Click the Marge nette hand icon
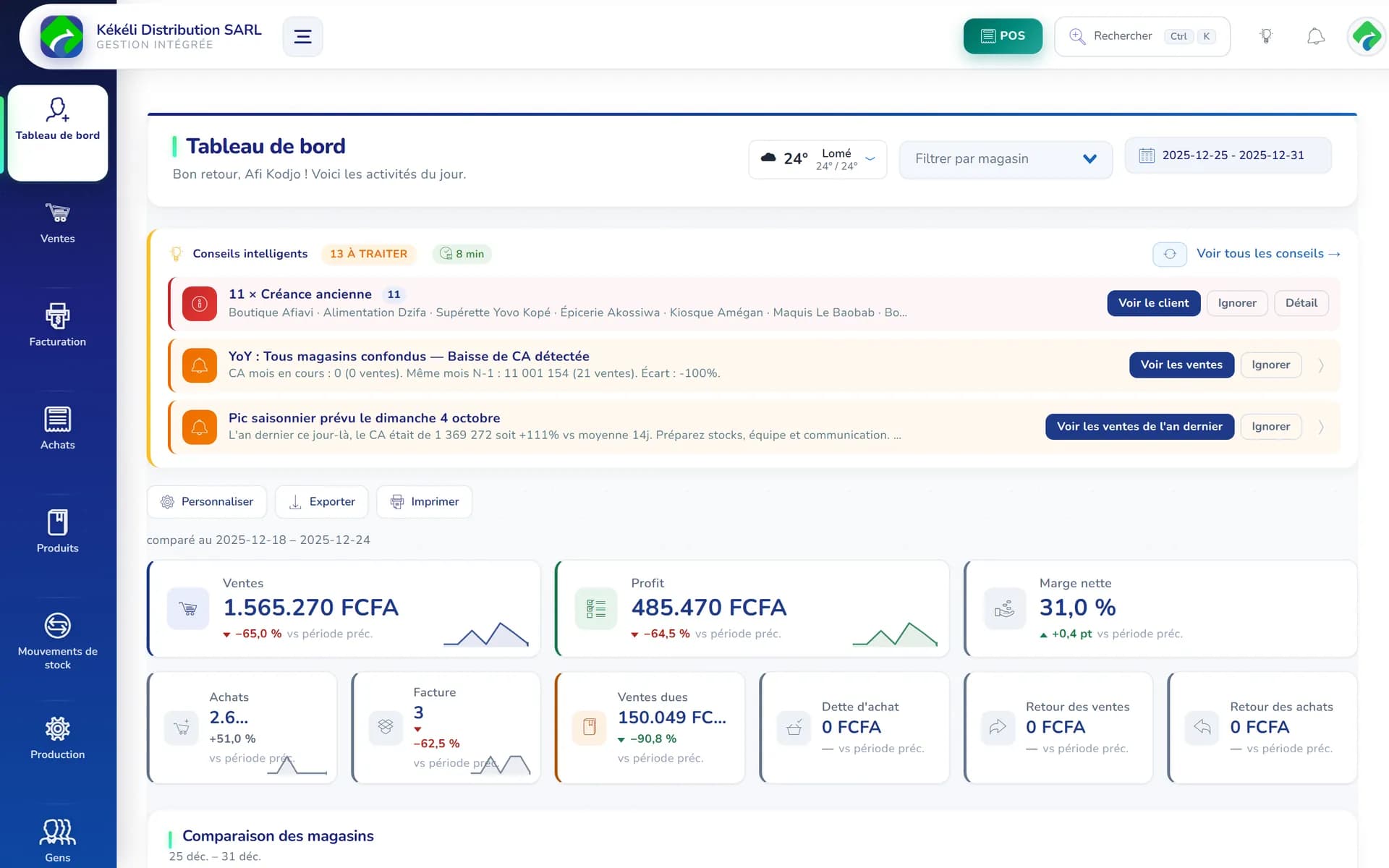Image resolution: width=1389 pixels, height=868 pixels. point(1005,609)
